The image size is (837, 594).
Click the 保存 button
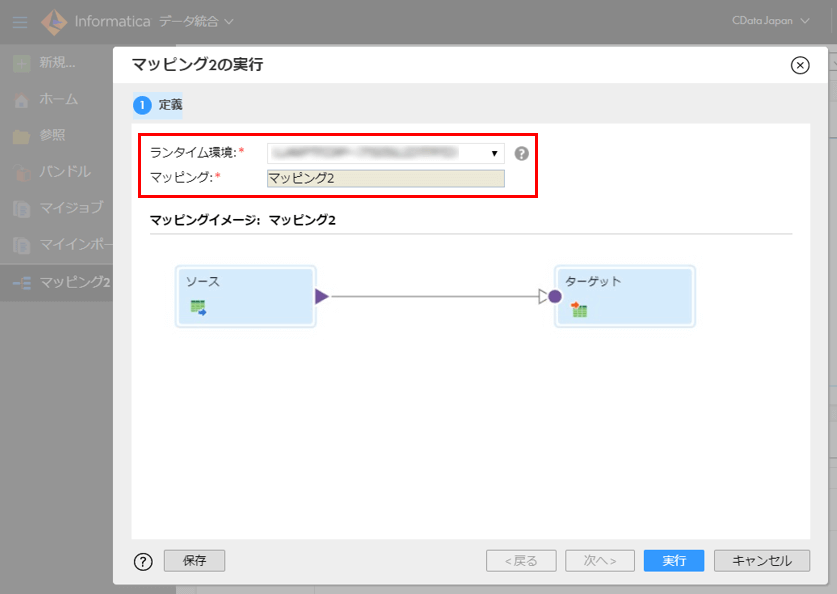(x=194, y=560)
